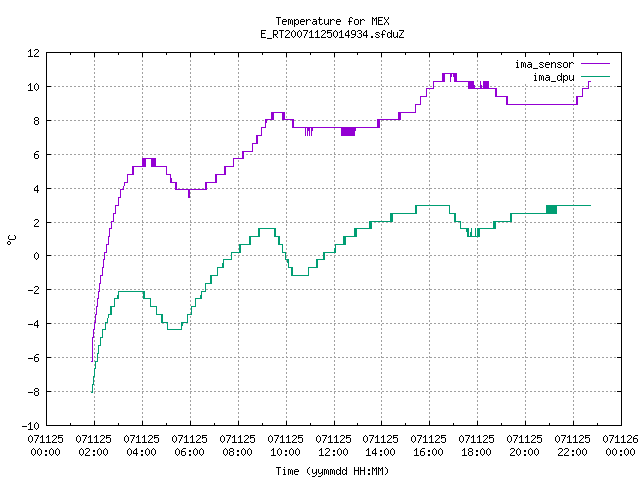
Task: Click the y-axis tick label '0'
Action: [37, 256]
